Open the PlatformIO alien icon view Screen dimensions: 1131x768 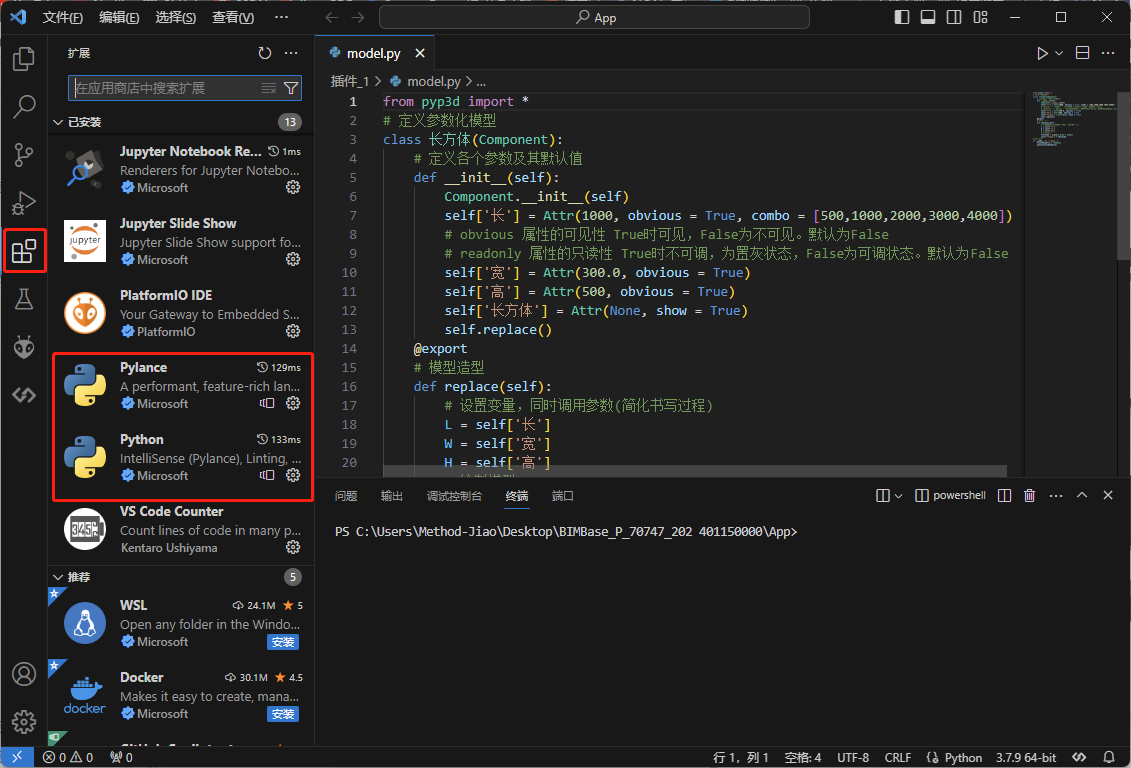coord(24,347)
